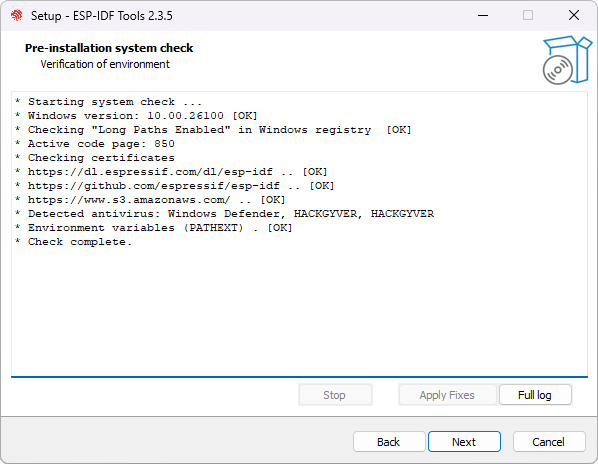Select the Detected antivirus log line
This screenshot has height=464, width=598.
[224, 214]
